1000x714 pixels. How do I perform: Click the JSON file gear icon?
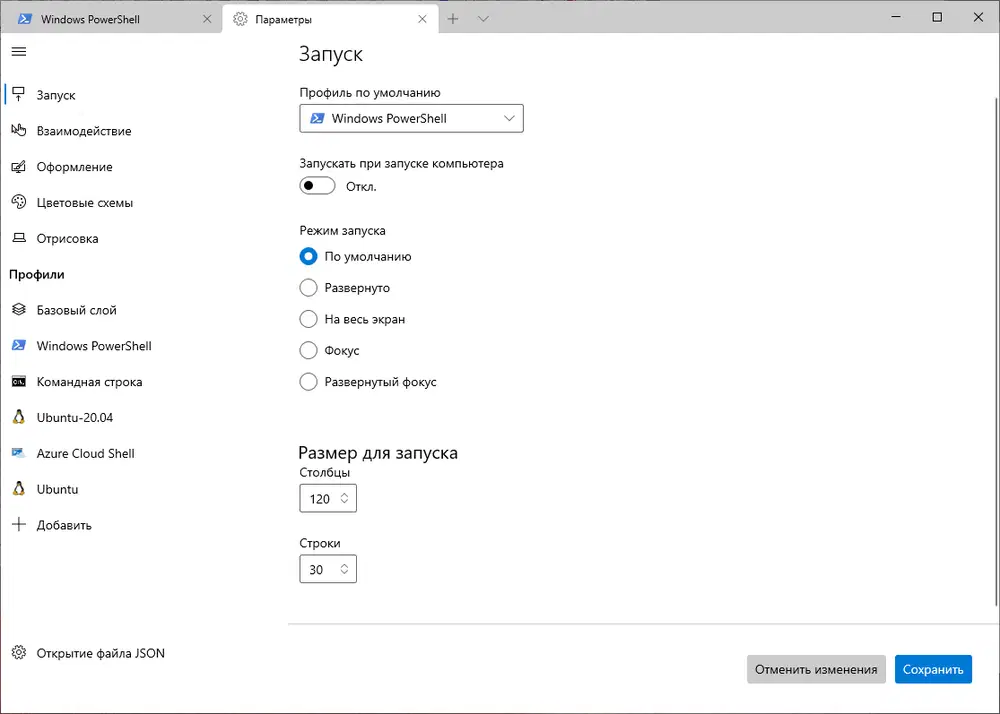pyautogui.click(x=18, y=653)
